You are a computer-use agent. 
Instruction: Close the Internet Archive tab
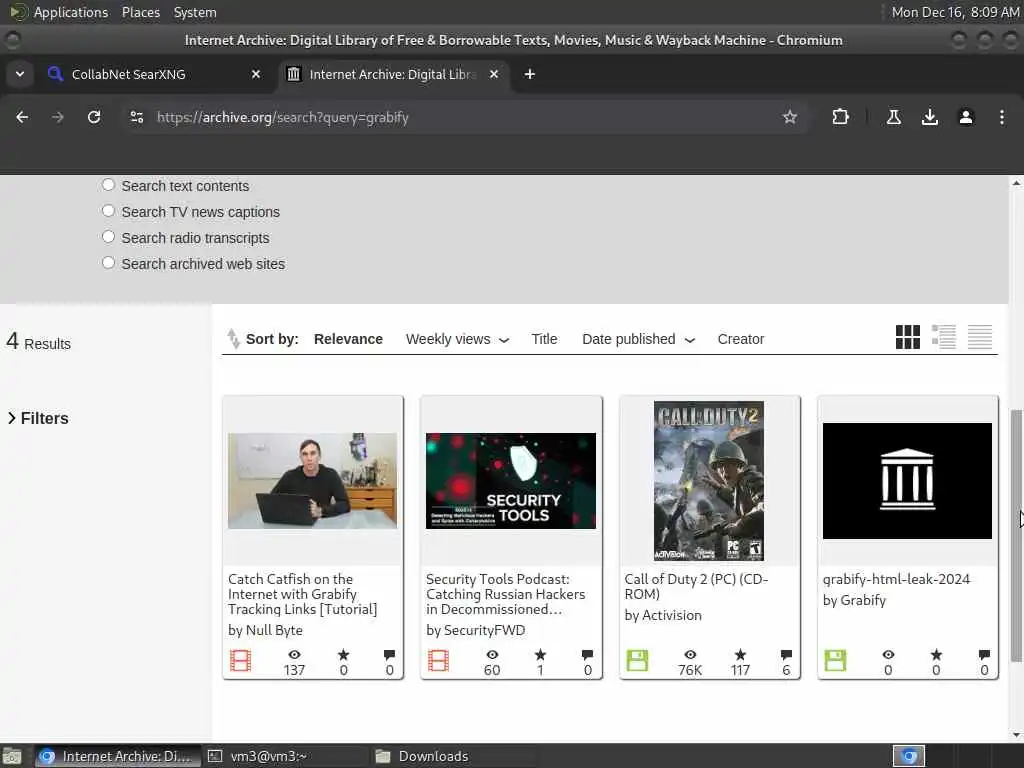point(494,74)
